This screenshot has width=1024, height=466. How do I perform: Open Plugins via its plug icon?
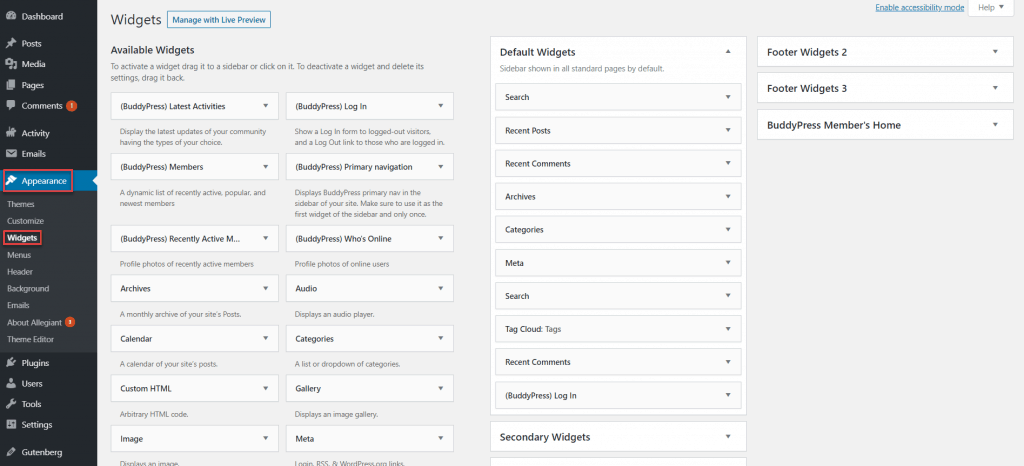coord(11,363)
